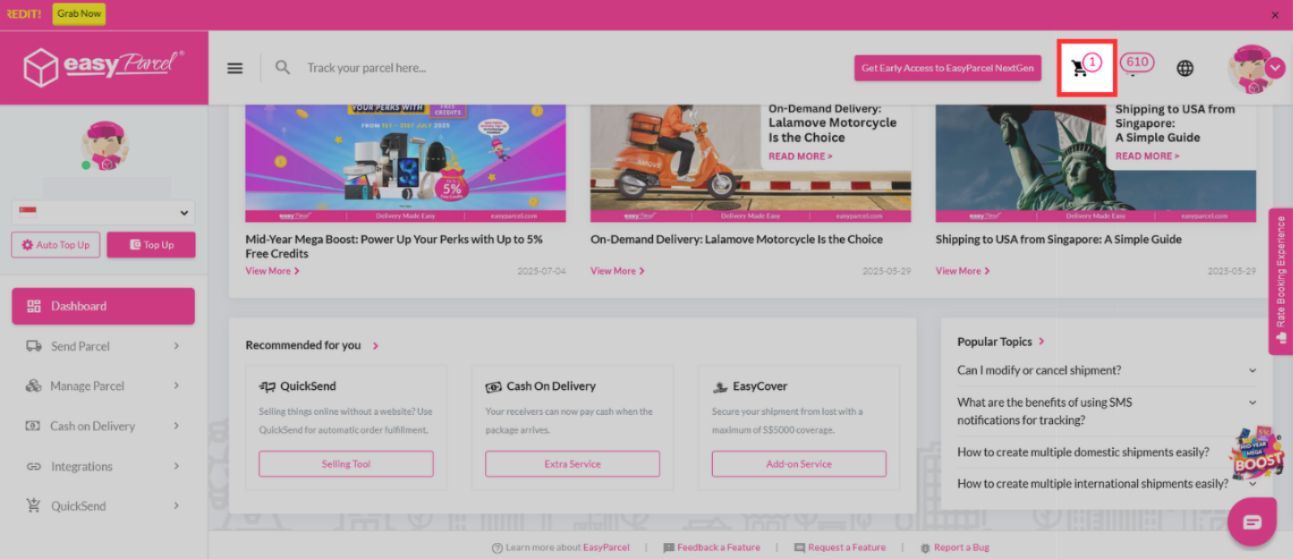The height and width of the screenshot is (559, 1293).
Task: Click the Auto Top Up button
Action: pyautogui.click(x=56, y=245)
